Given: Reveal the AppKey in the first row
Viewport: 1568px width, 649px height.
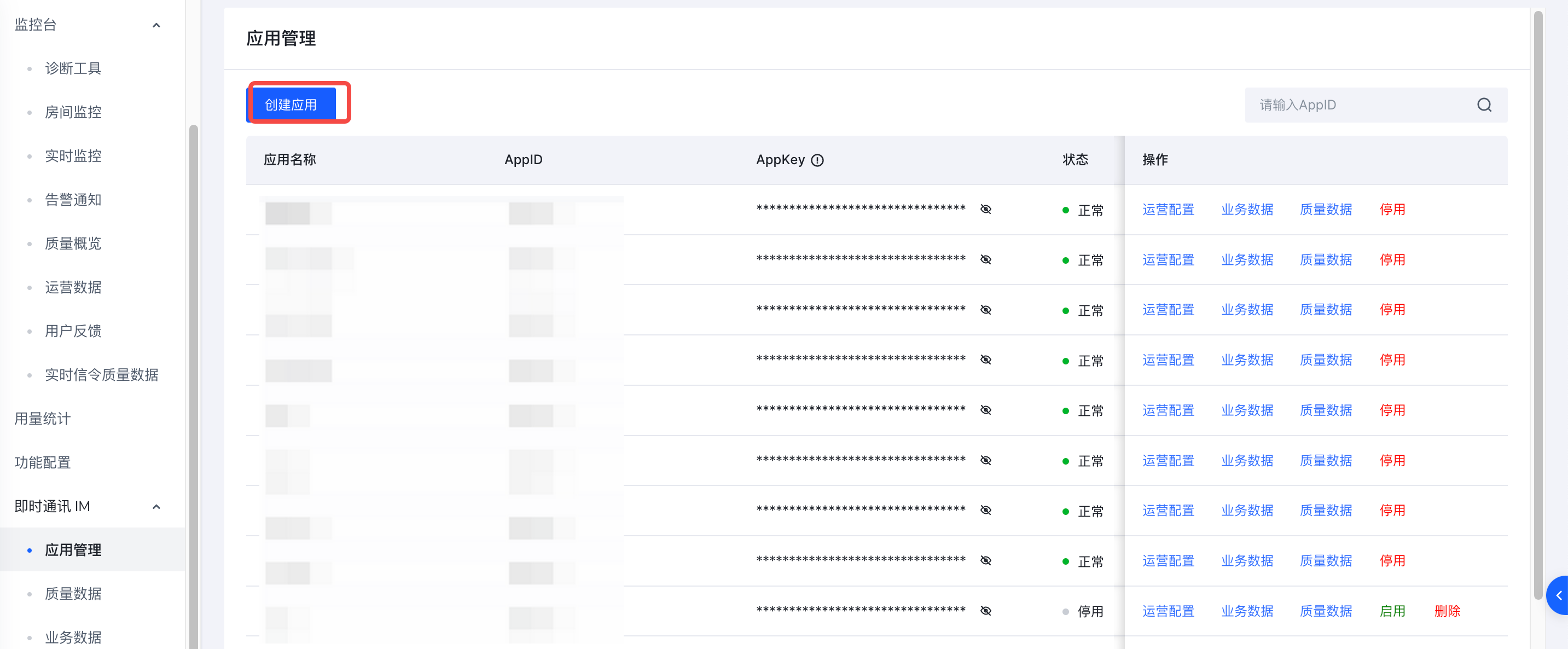Looking at the screenshot, I should [985, 210].
